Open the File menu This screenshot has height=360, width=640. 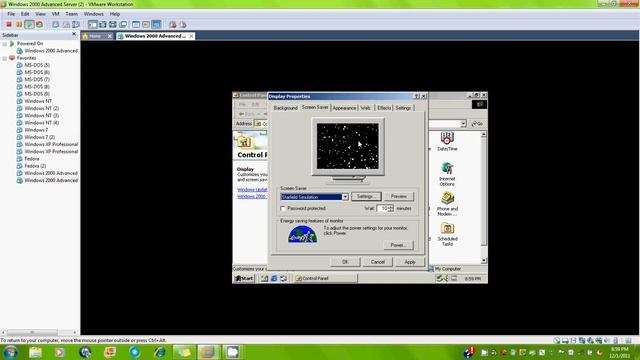tap(11, 14)
